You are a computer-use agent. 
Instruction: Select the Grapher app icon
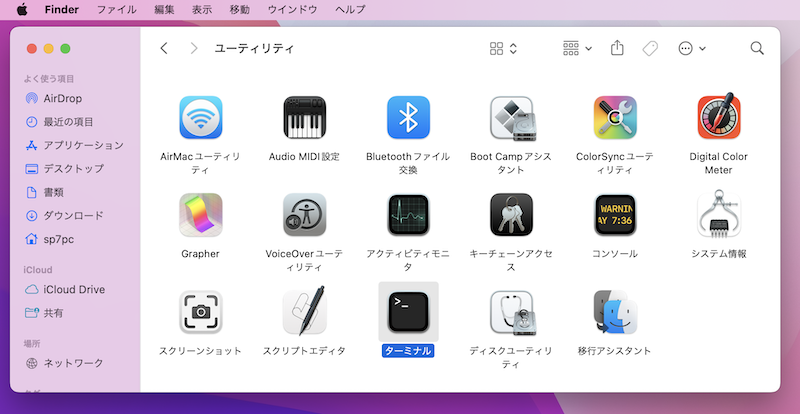200,215
